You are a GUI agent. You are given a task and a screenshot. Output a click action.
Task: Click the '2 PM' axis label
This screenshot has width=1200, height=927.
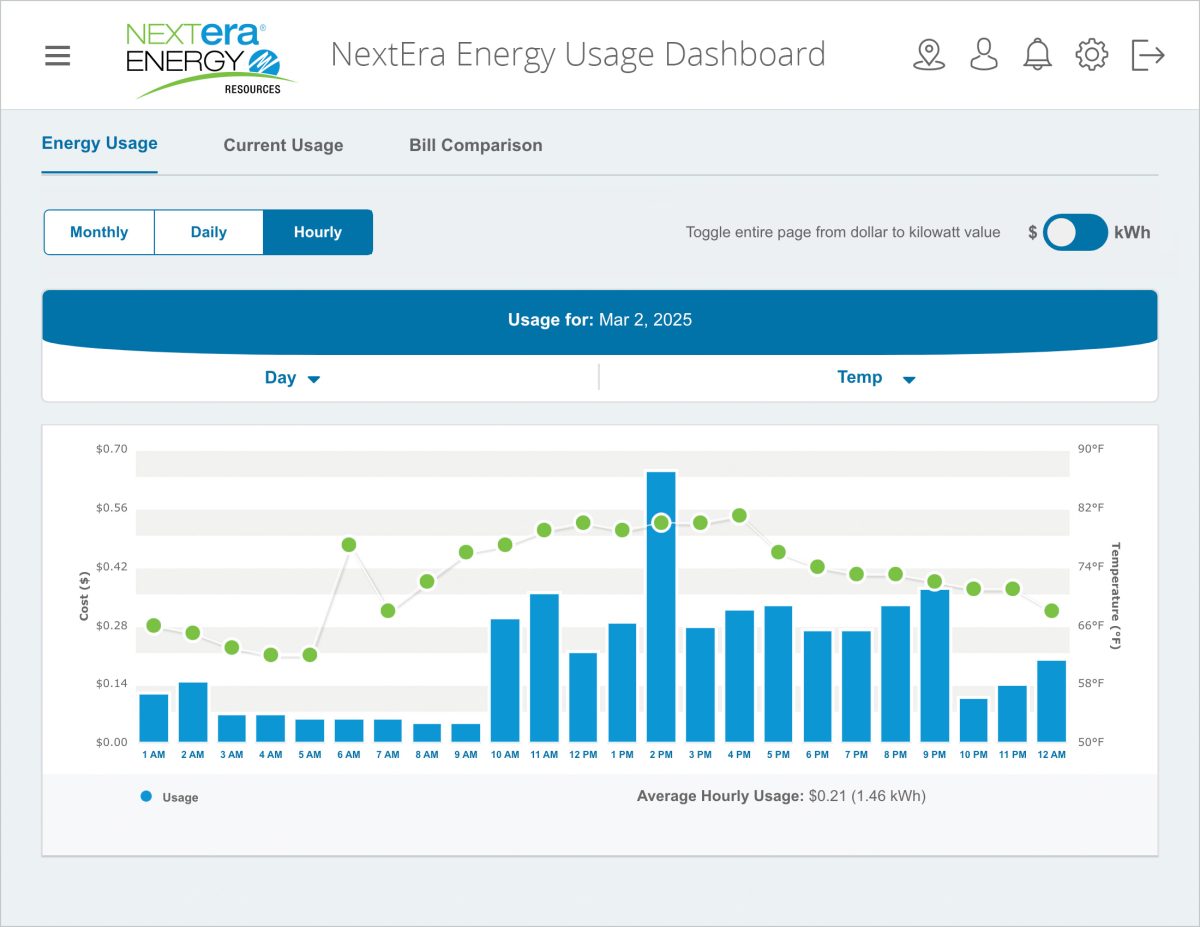click(x=661, y=755)
